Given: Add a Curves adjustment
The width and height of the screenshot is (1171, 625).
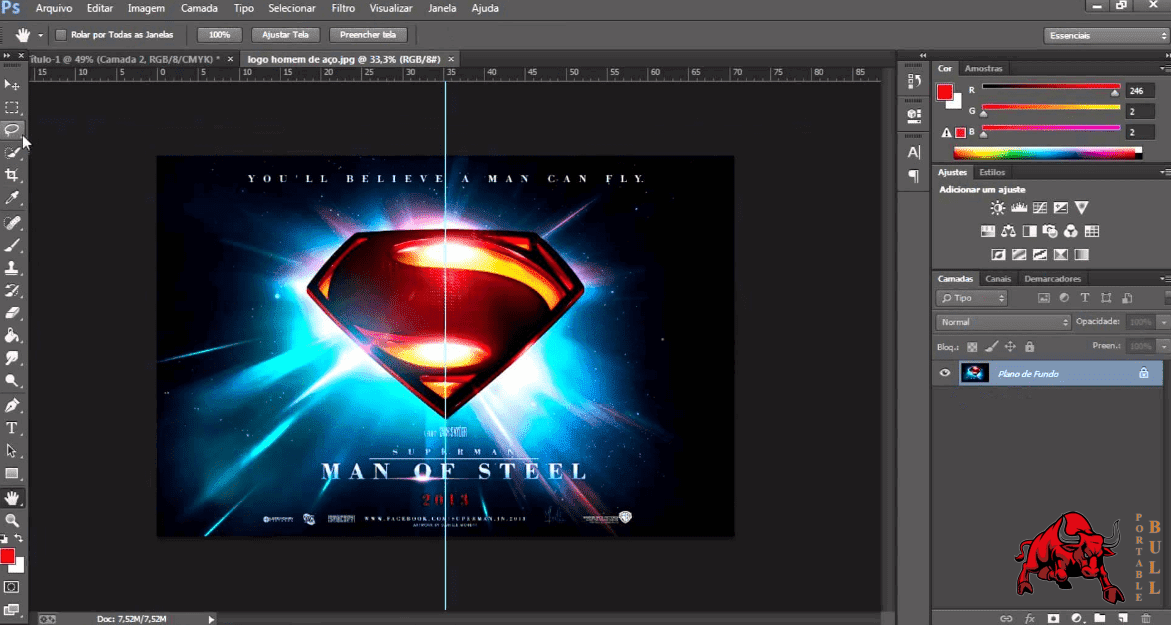Looking at the screenshot, I should click(x=1040, y=208).
